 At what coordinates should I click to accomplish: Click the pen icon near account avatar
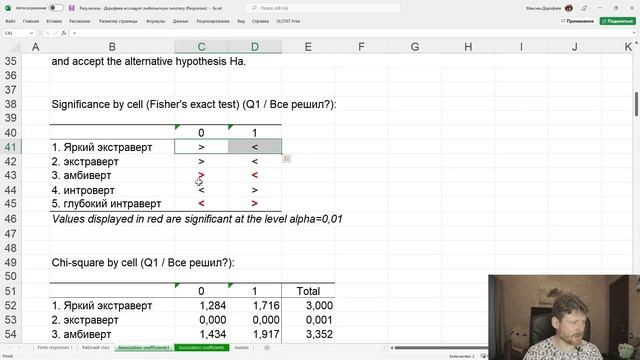(584, 8)
